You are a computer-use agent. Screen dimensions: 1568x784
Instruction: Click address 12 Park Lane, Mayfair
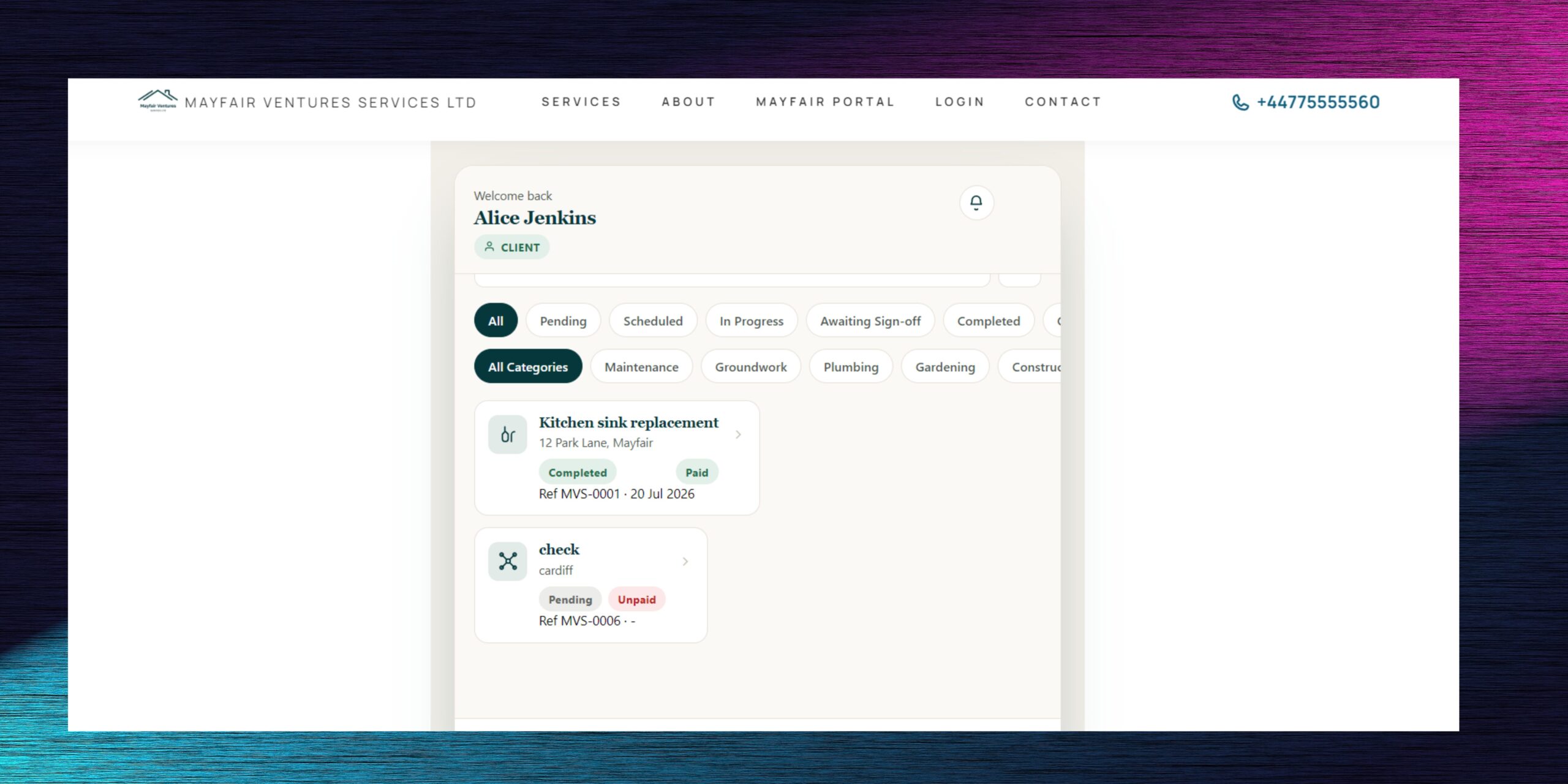pos(596,442)
